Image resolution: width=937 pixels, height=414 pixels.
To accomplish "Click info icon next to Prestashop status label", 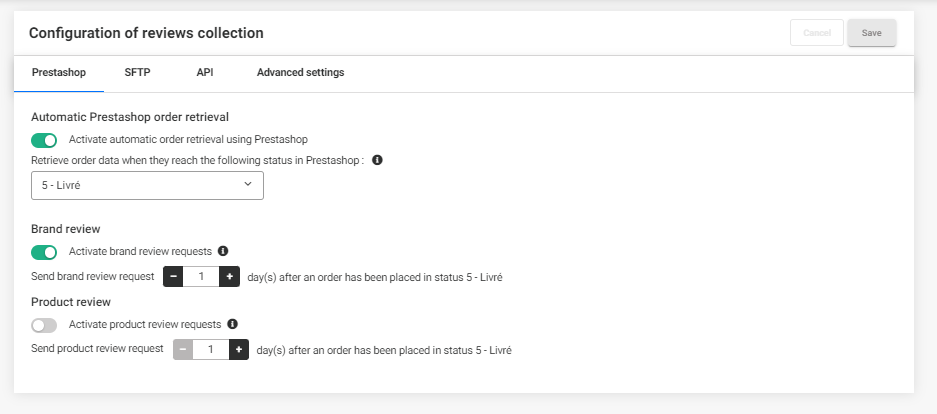I will [377, 160].
